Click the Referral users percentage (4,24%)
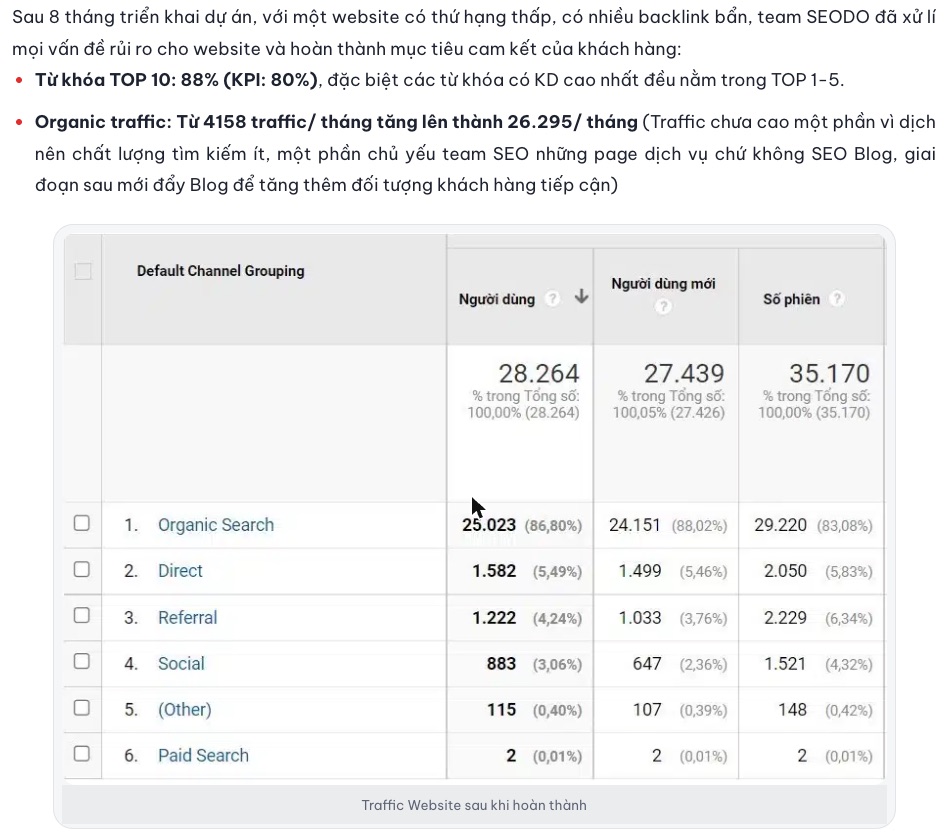This screenshot has width=949, height=833. click(557, 619)
